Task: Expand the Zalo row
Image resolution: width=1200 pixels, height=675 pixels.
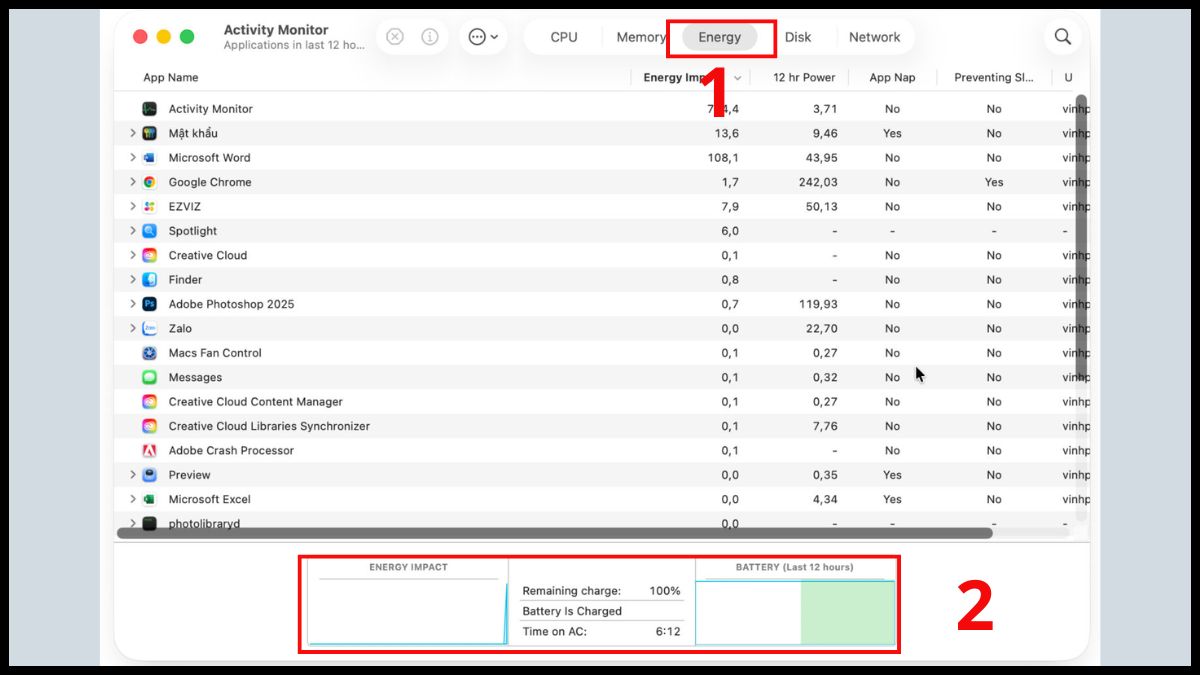Action: point(132,328)
